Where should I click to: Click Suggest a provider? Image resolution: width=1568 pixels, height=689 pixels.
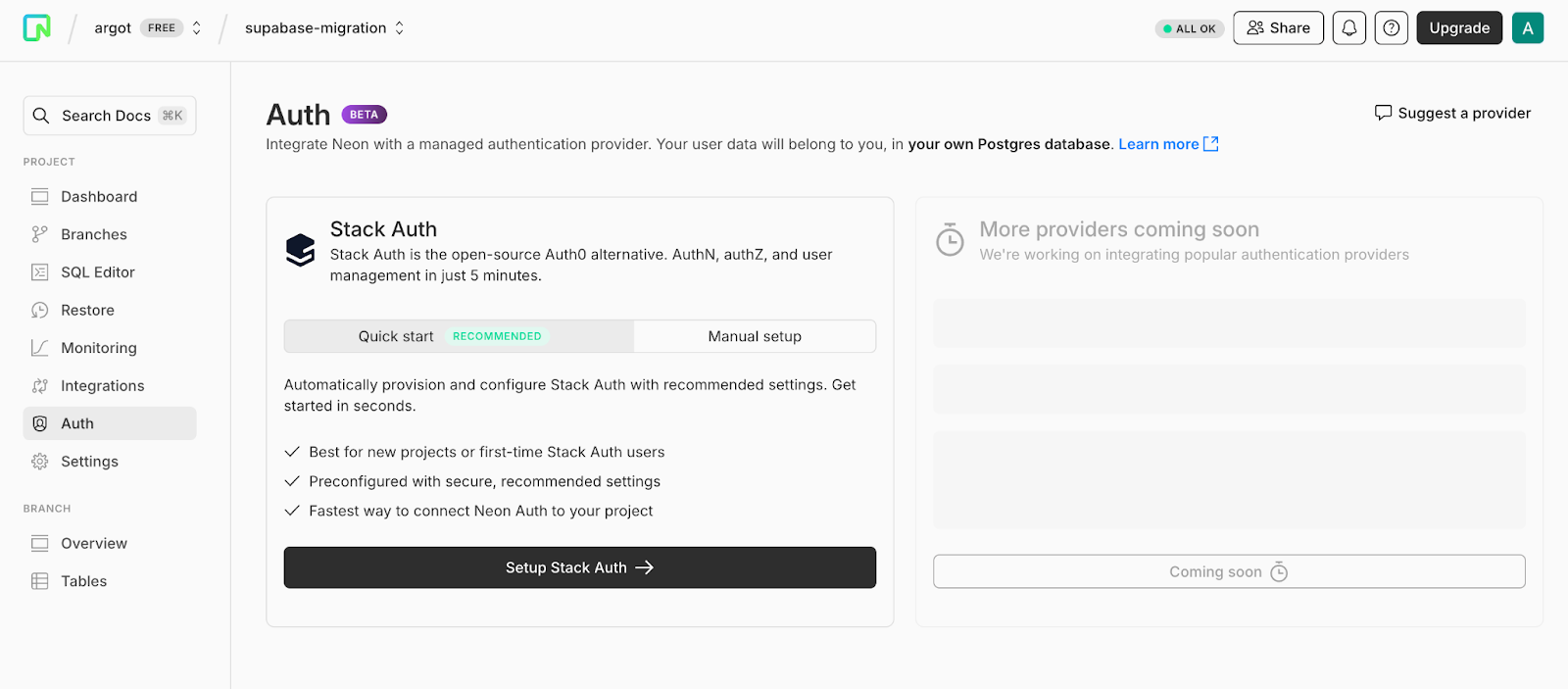tap(1452, 113)
